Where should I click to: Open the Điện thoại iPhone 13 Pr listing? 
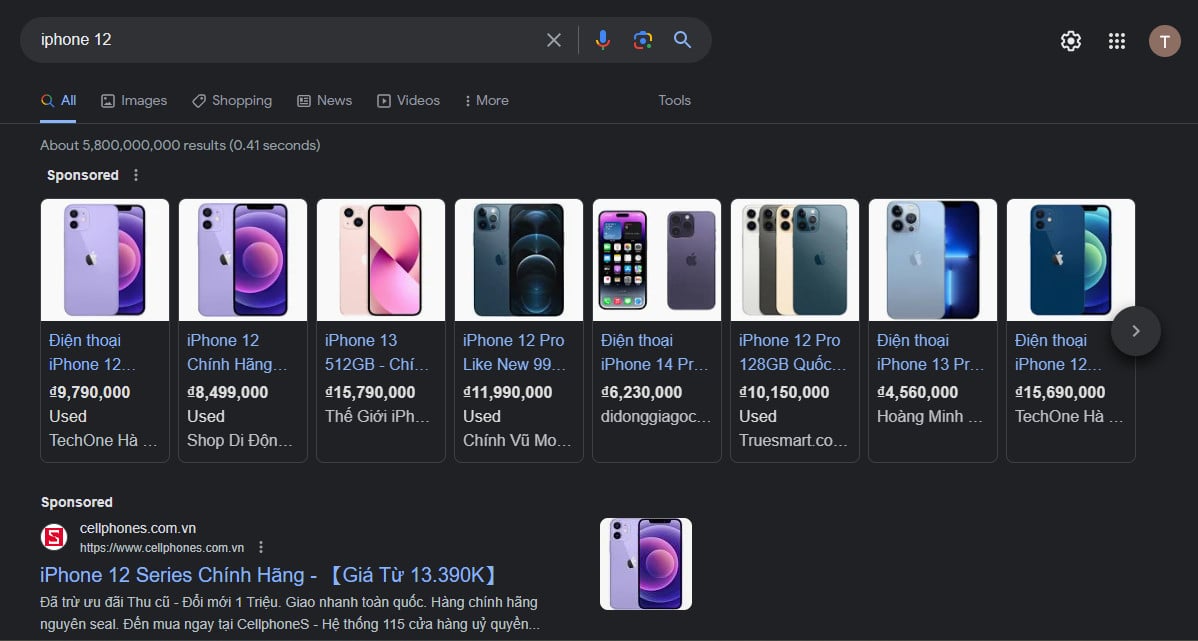(931, 352)
